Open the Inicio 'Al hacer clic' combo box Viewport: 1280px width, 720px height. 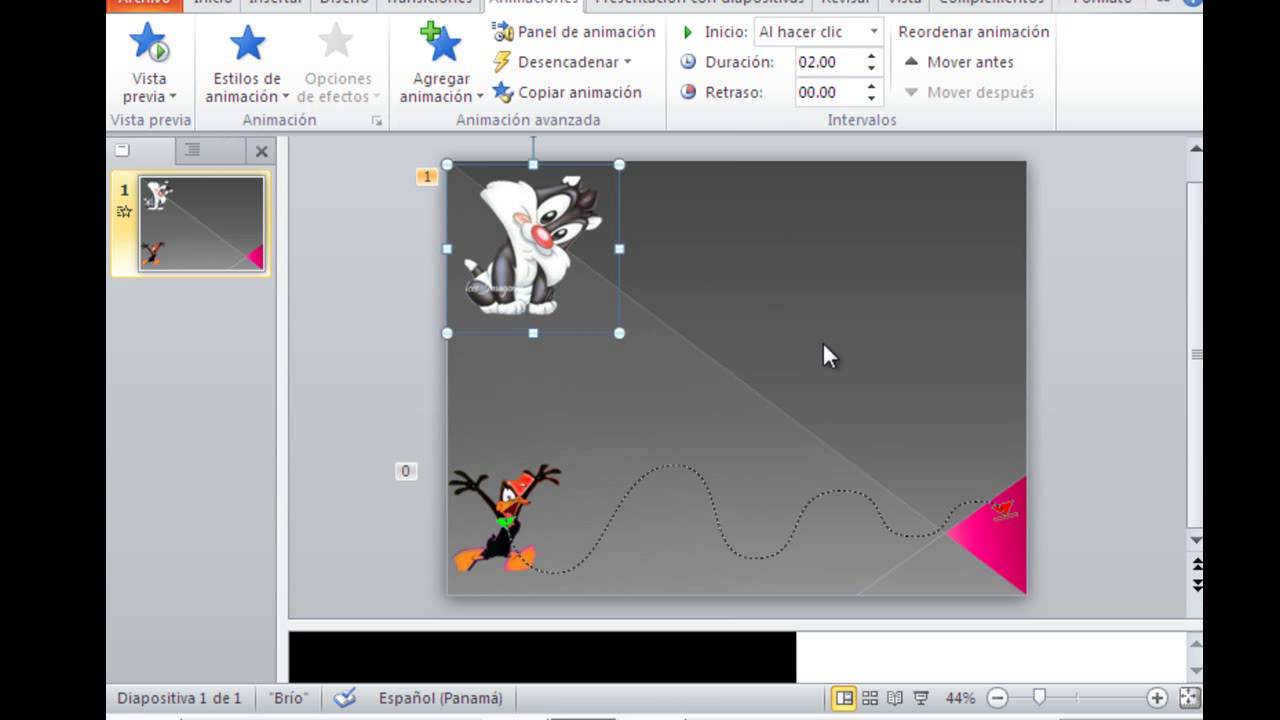(818, 32)
